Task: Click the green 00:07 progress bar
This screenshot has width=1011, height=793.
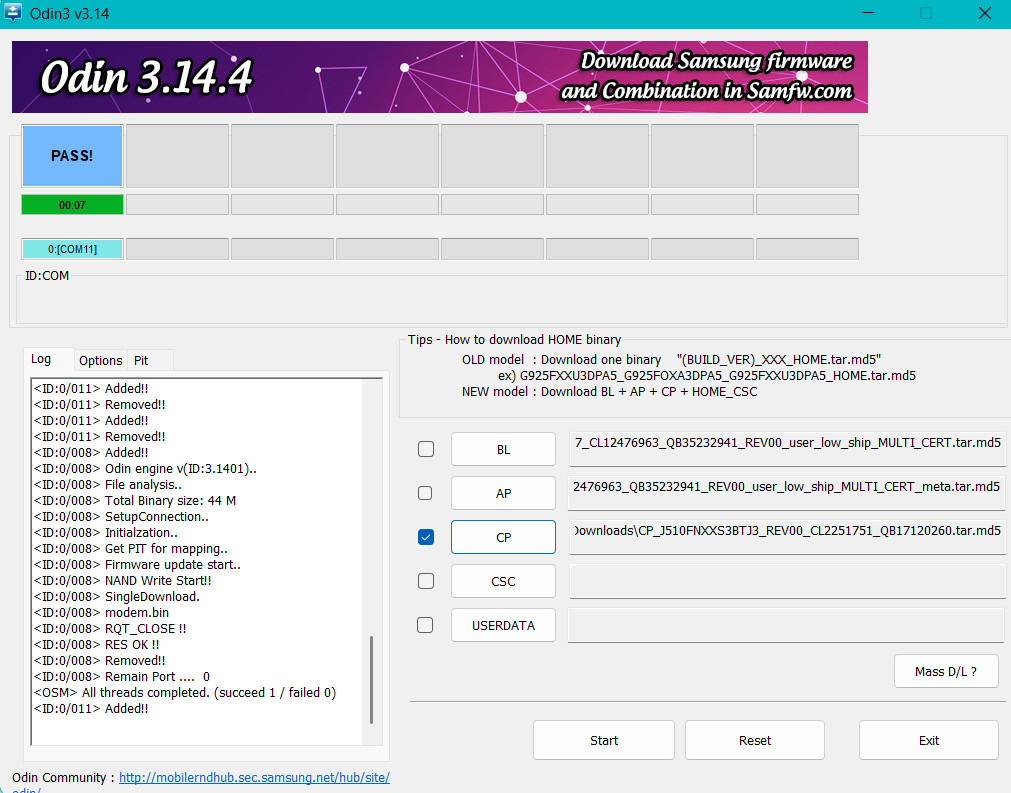Action: pyautogui.click(x=72, y=205)
